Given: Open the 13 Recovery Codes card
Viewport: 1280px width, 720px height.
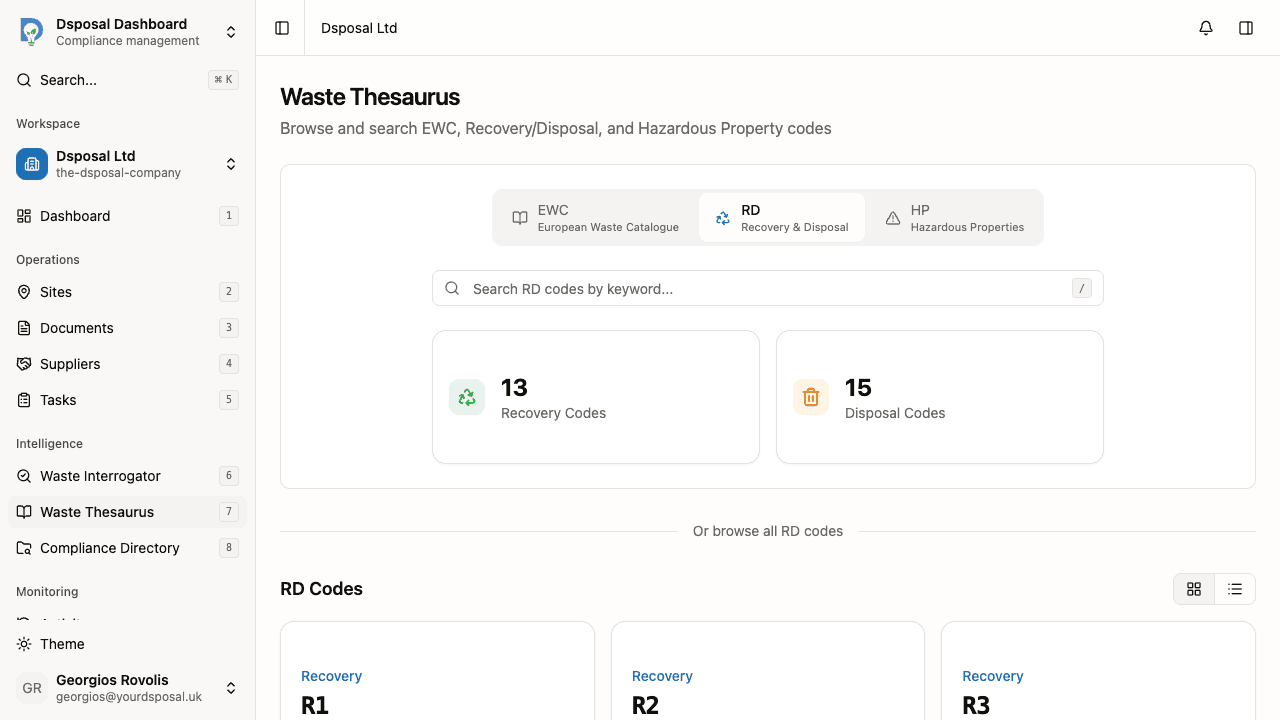Looking at the screenshot, I should click(595, 397).
